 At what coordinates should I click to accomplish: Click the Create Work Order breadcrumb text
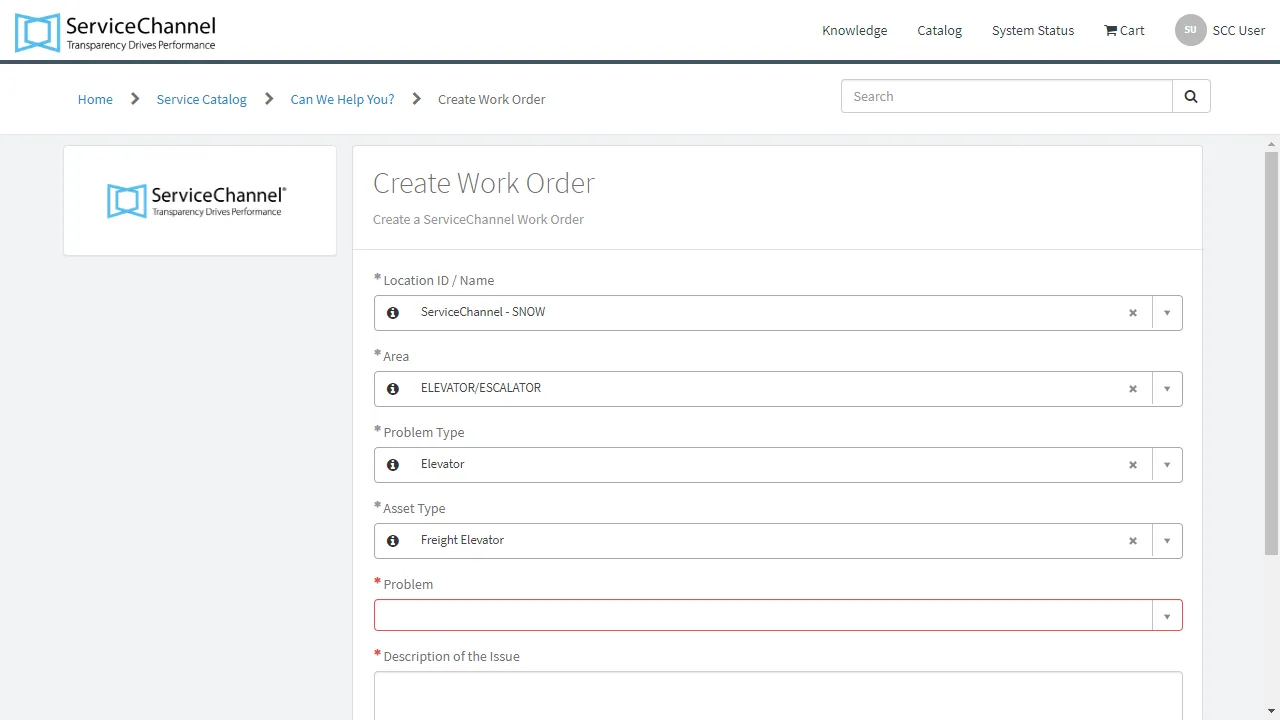coord(492,99)
